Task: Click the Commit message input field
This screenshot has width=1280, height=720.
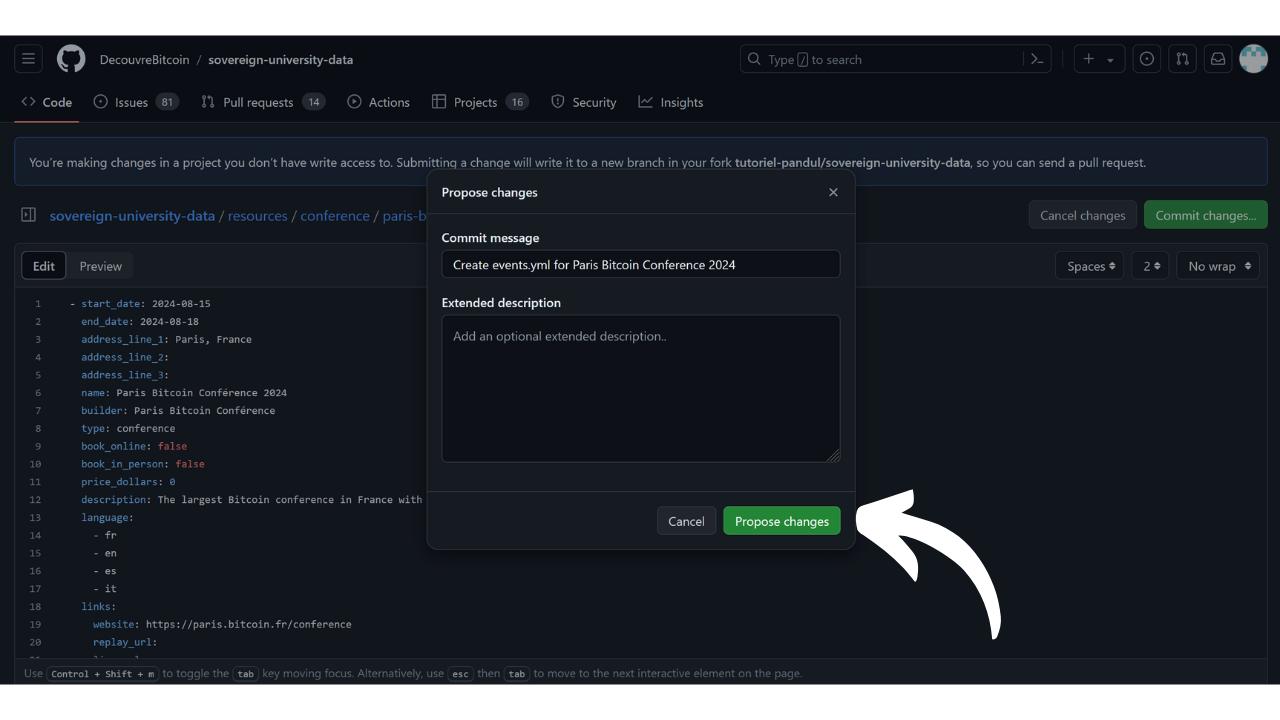Action: coord(641,265)
